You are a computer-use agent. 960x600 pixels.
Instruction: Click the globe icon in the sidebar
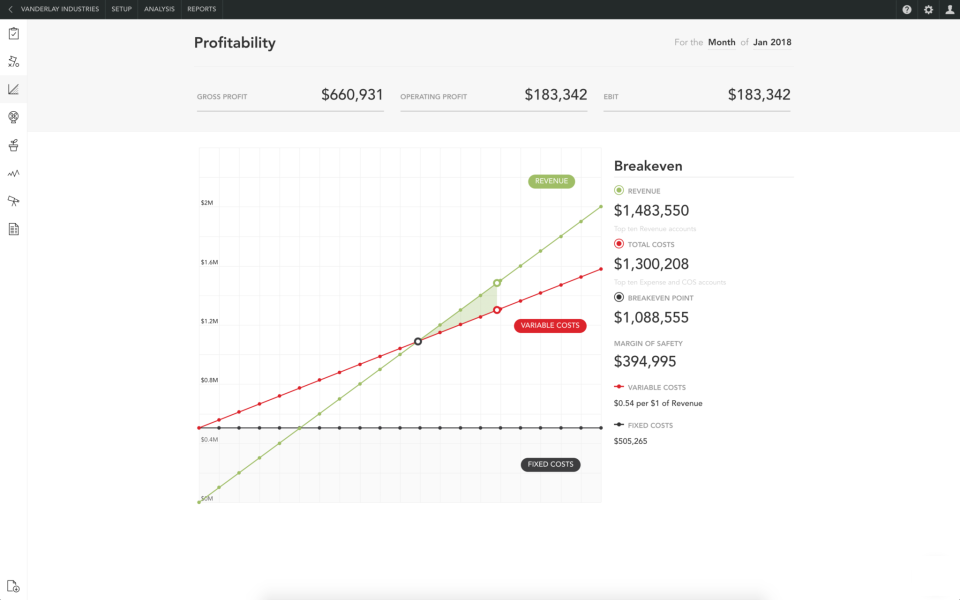(x=13, y=117)
